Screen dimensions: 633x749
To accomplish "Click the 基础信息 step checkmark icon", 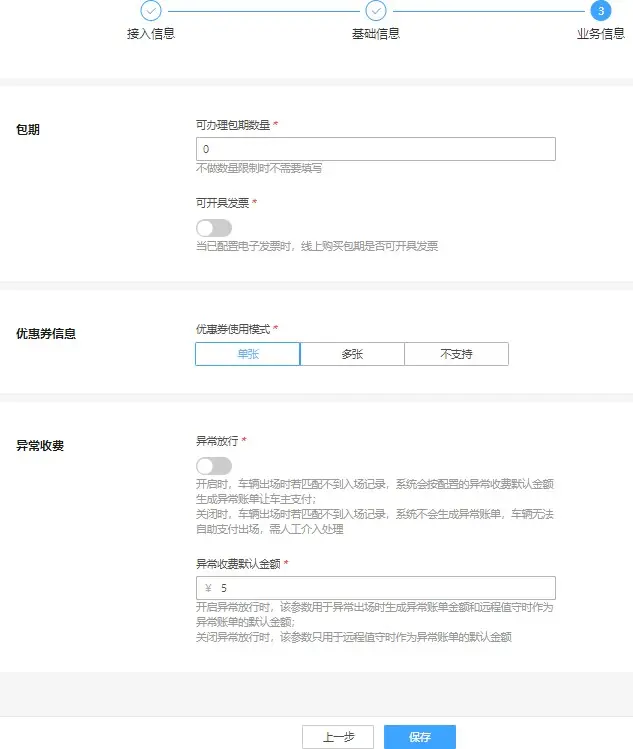I will pos(376,11).
